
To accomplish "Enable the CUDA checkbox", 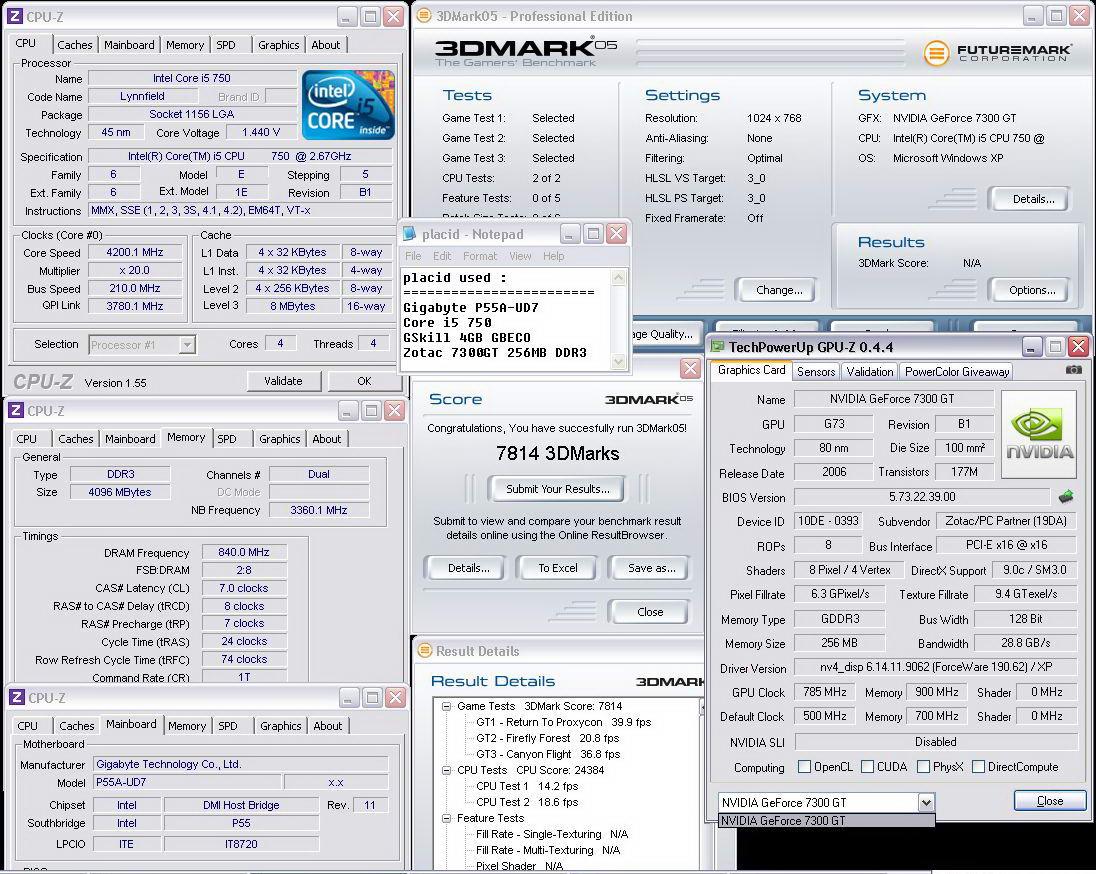I will tap(867, 767).
